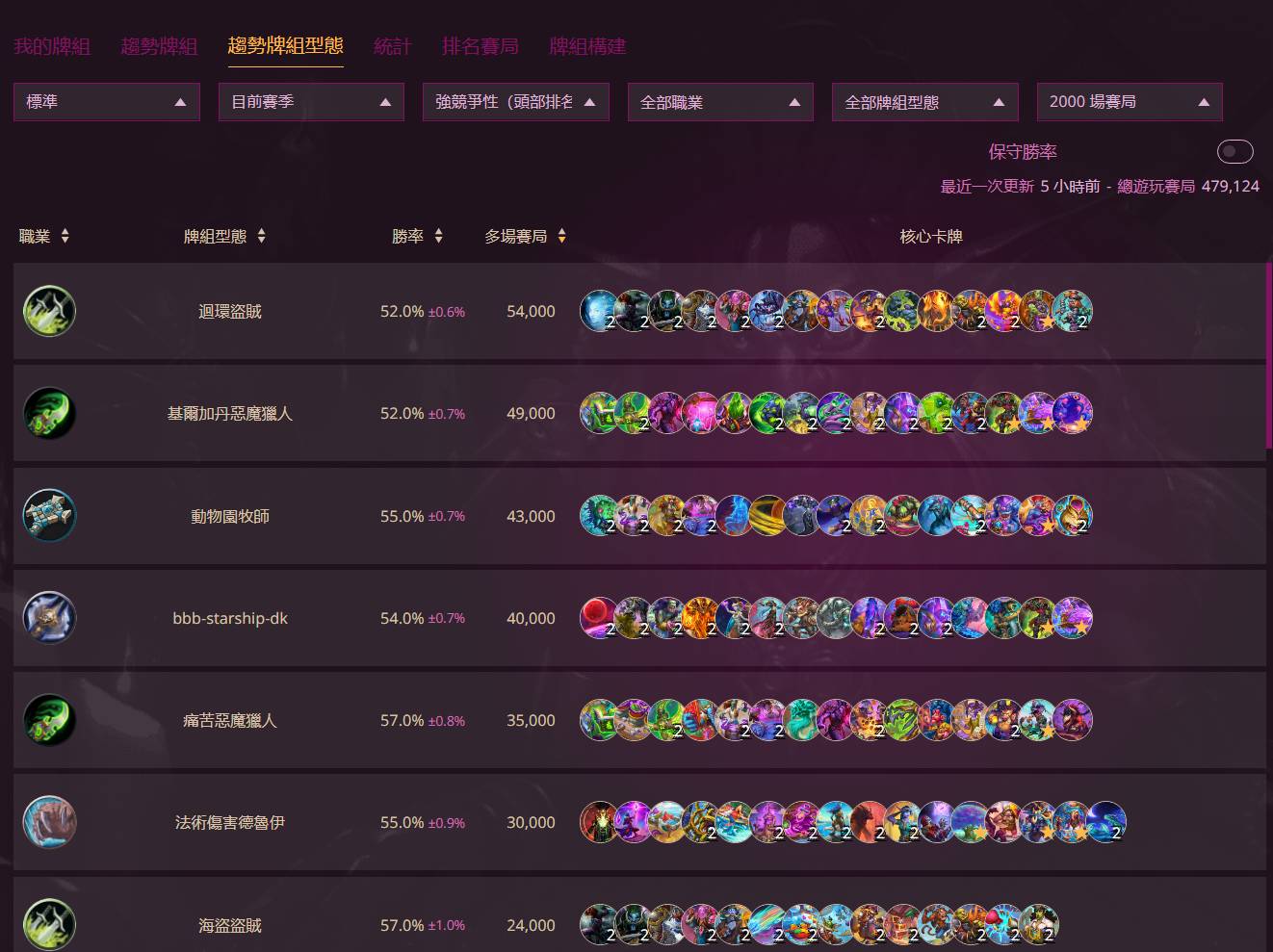Click last core card in 法術傷害德魯伊 row
The height and width of the screenshot is (952, 1273).
(x=1106, y=822)
